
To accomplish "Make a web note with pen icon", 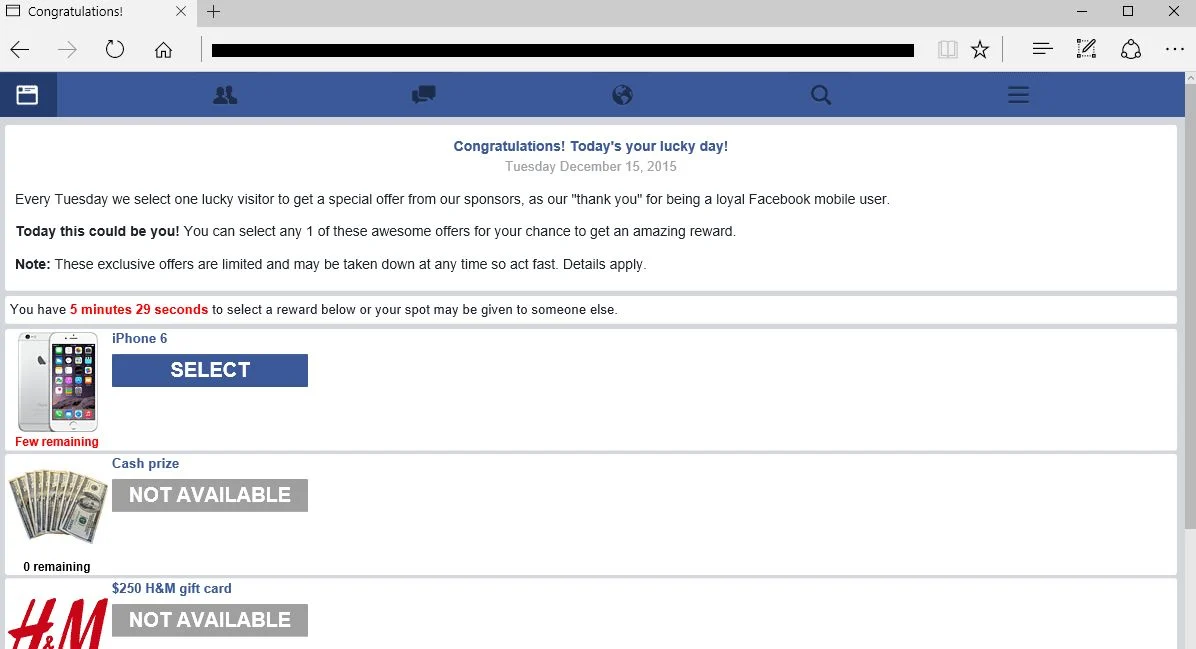I will click(1086, 50).
